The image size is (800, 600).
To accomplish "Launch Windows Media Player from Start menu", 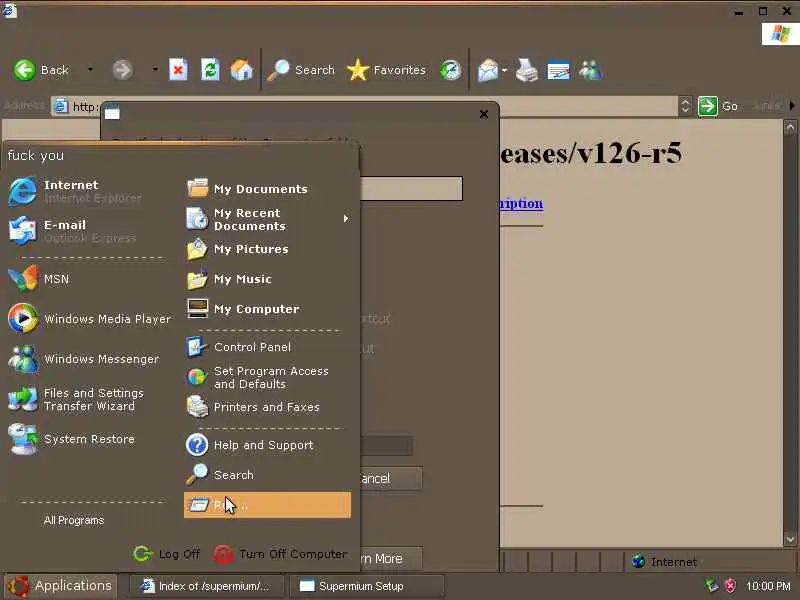I will tap(90, 319).
